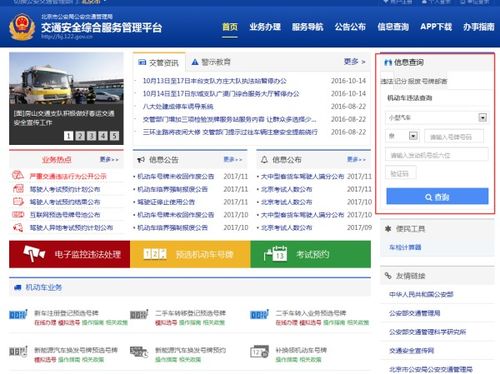Open the 10月13日至17日 news headline
Screen dimensions: 500x374
[x=215, y=81]
